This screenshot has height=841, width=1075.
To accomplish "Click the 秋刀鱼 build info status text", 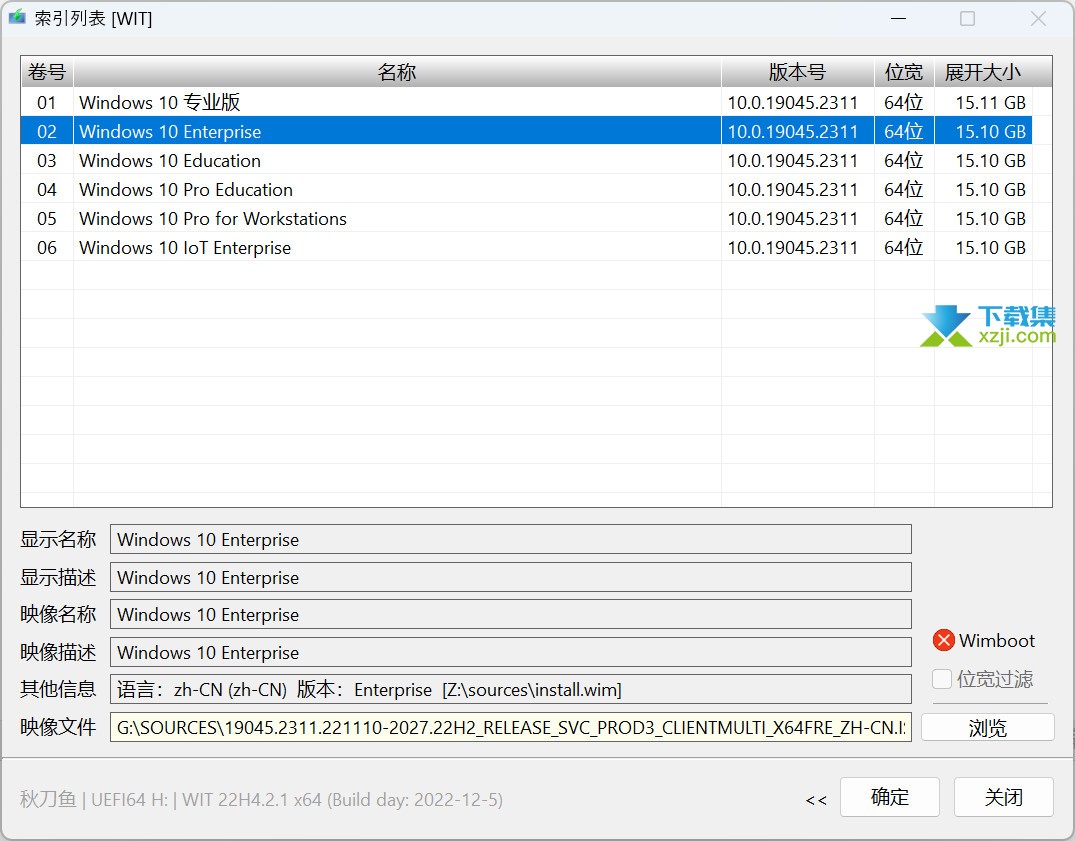I will coord(261,799).
